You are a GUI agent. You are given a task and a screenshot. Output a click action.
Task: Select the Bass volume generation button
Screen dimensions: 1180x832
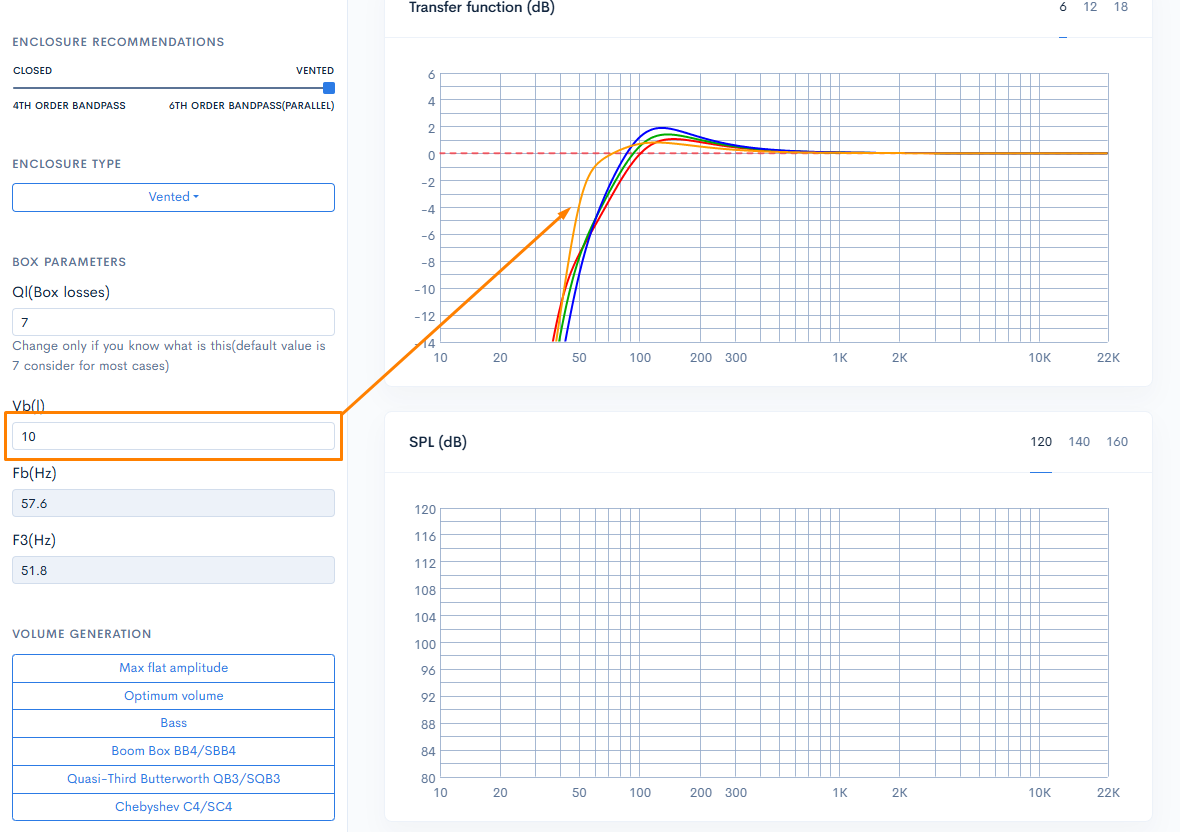(173, 723)
